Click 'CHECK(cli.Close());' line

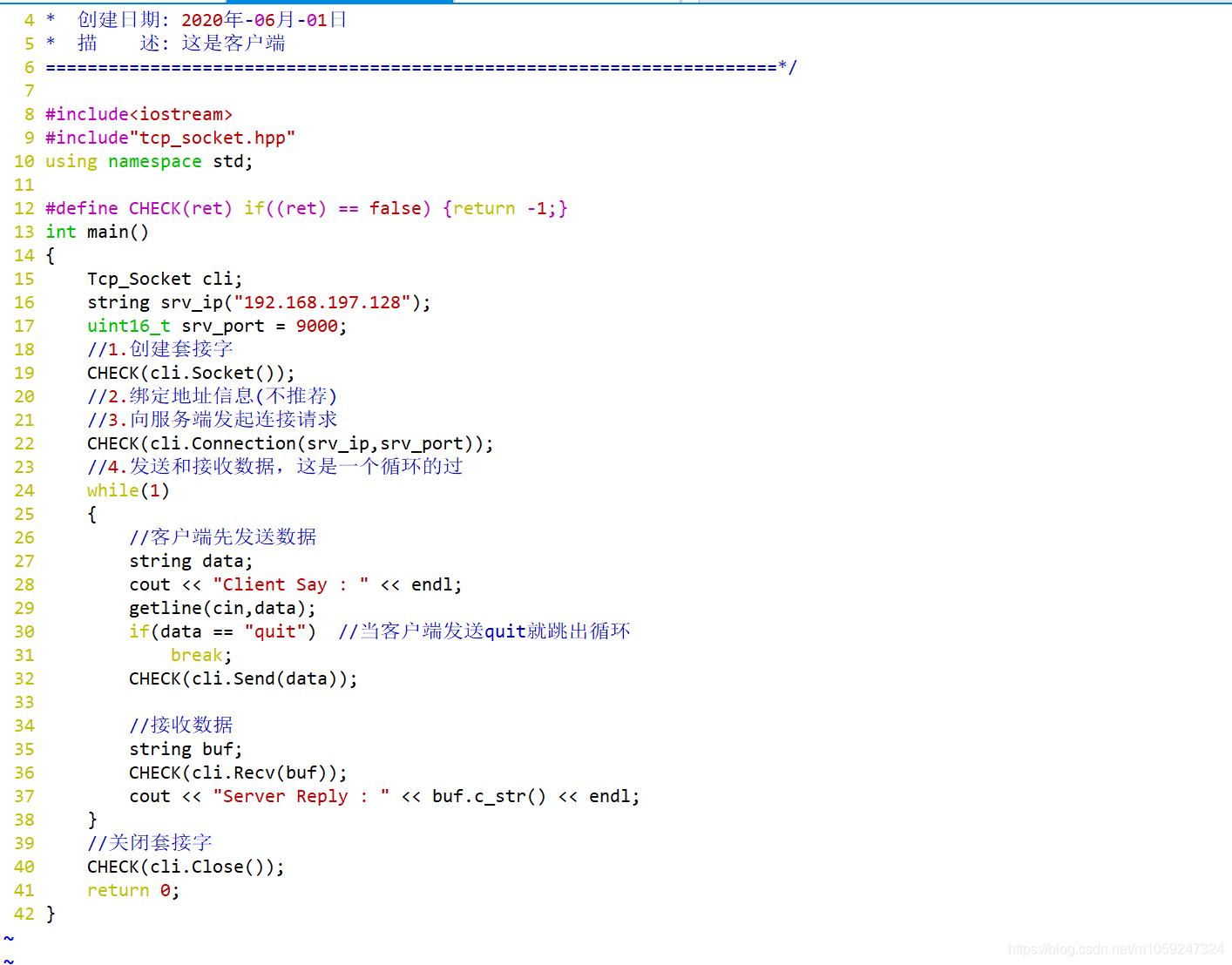coord(186,867)
